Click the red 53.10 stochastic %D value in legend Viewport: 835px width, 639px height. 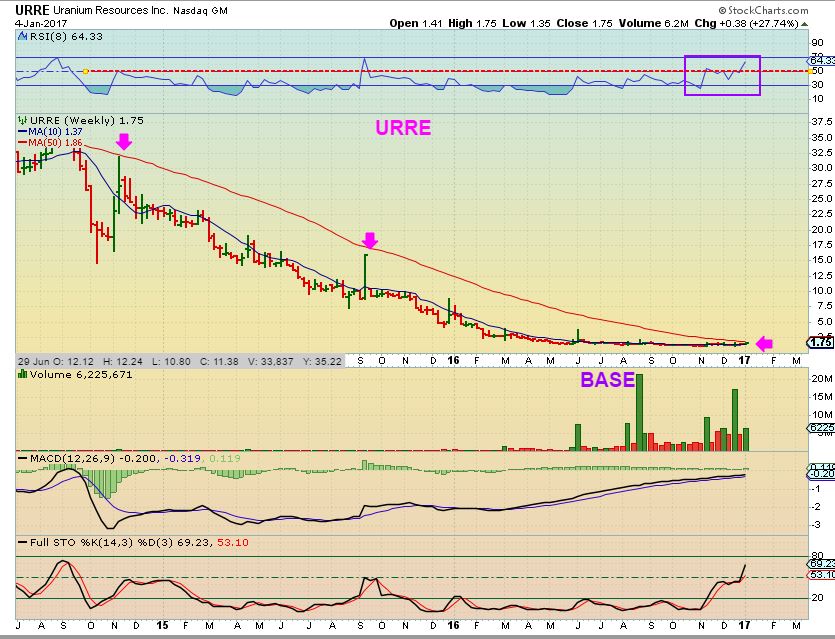(x=234, y=543)
